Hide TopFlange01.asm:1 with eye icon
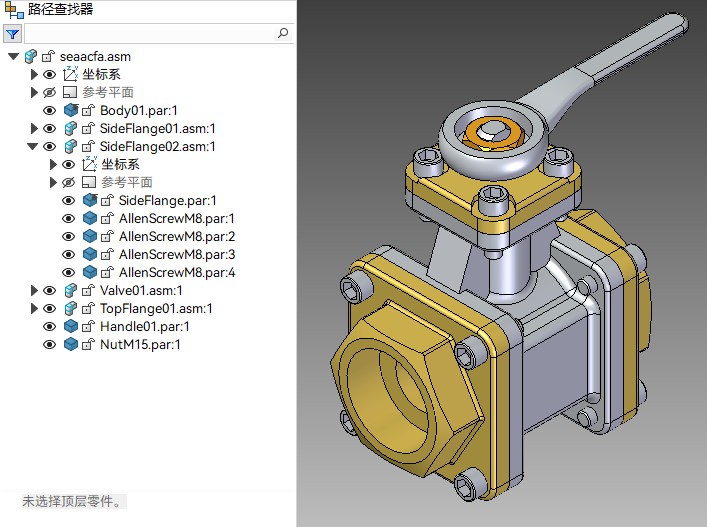Screen dimensions: 707x527 click(50, 309)
